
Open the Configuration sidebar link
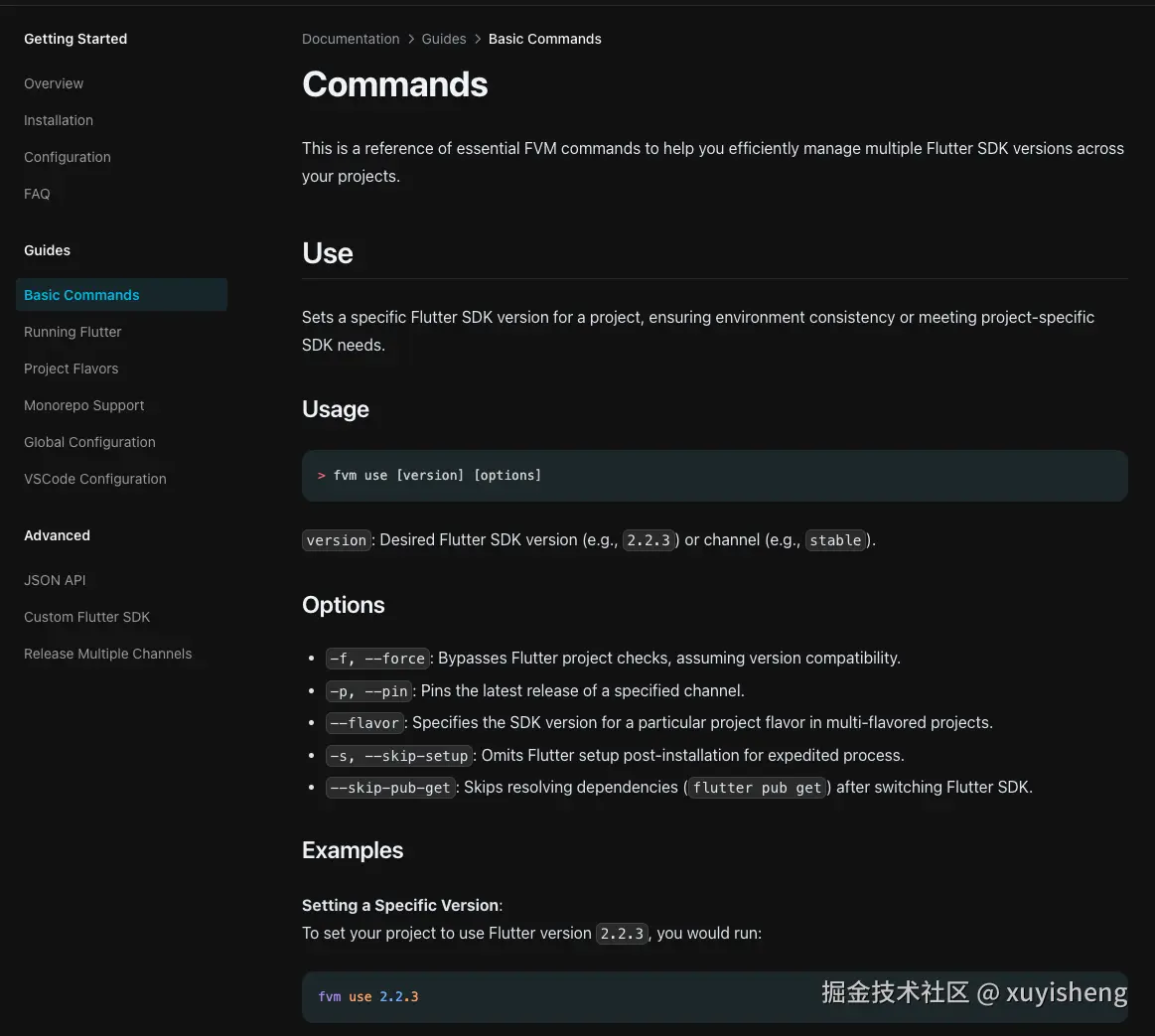(68, 157)
